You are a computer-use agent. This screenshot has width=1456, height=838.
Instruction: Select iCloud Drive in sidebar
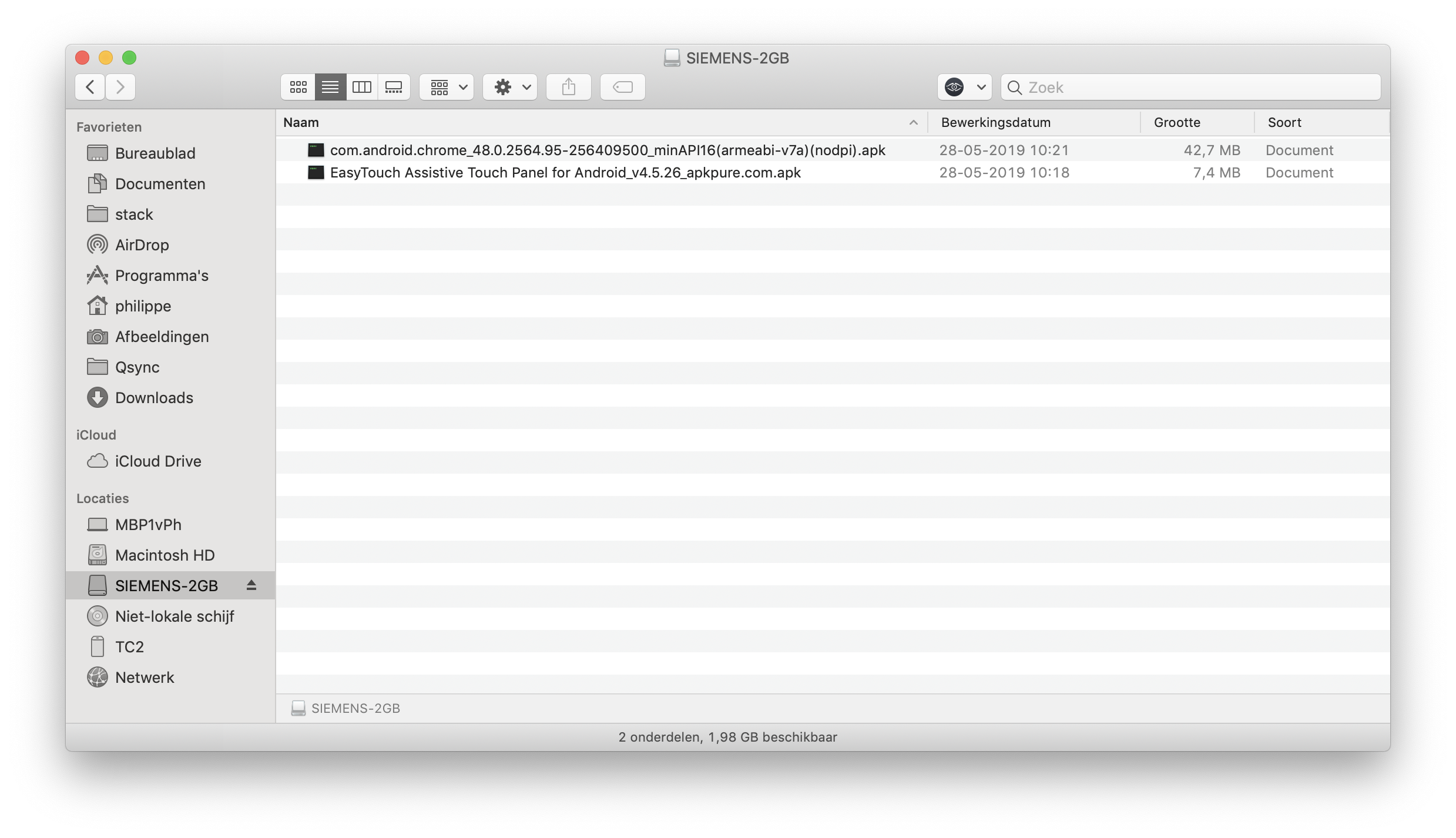pos(157,461)
